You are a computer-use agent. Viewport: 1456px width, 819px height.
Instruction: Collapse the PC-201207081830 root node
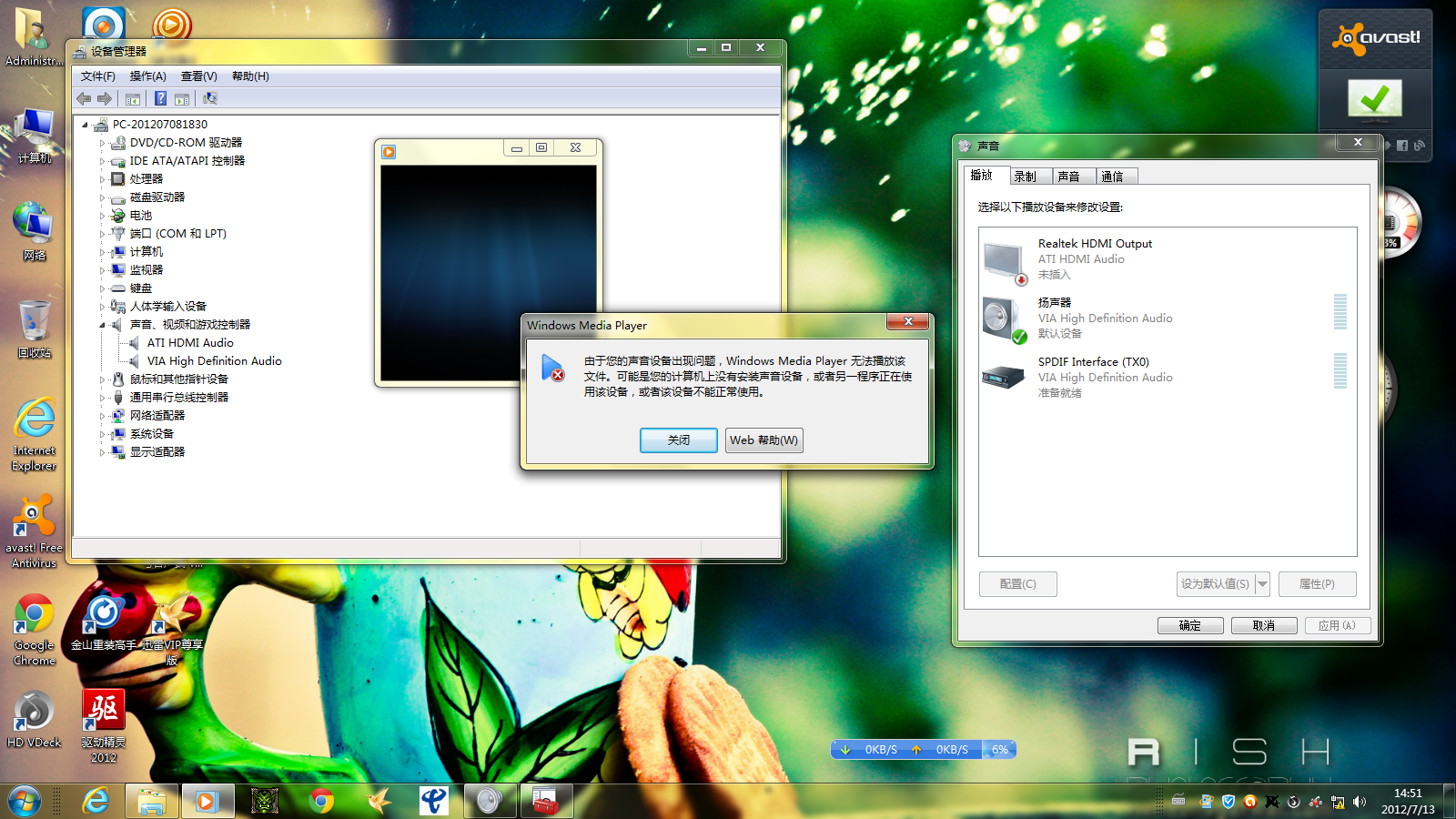85,125
